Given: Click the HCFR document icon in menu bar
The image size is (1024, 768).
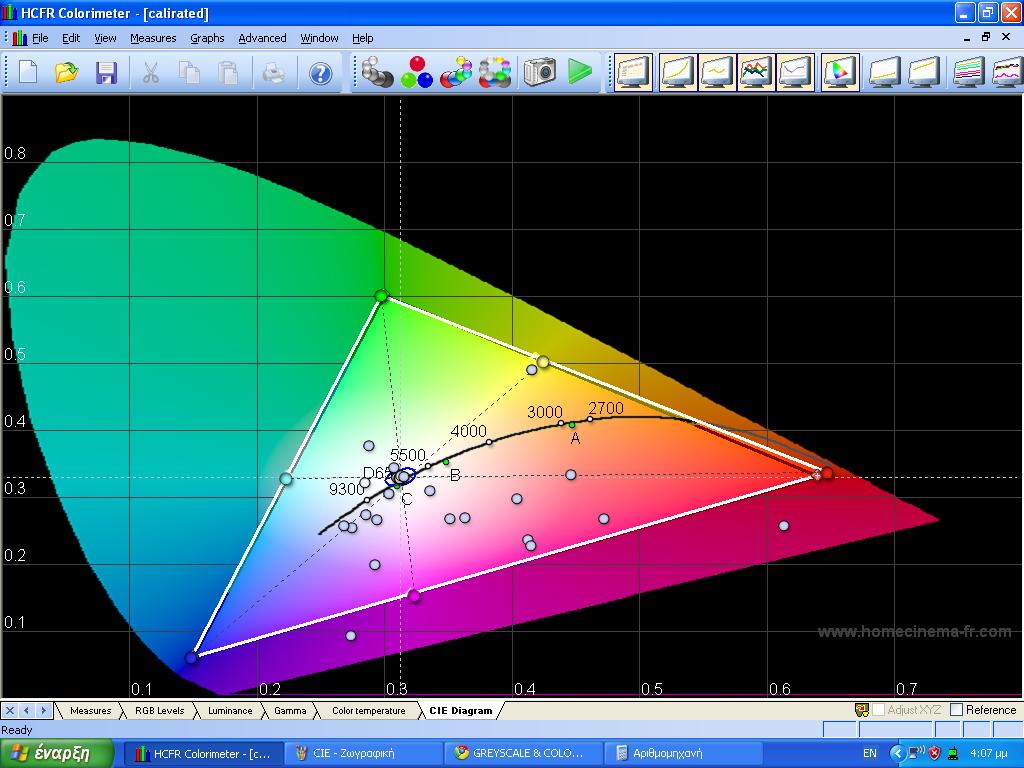Looking at the screenshot, I should click(20, 38).
